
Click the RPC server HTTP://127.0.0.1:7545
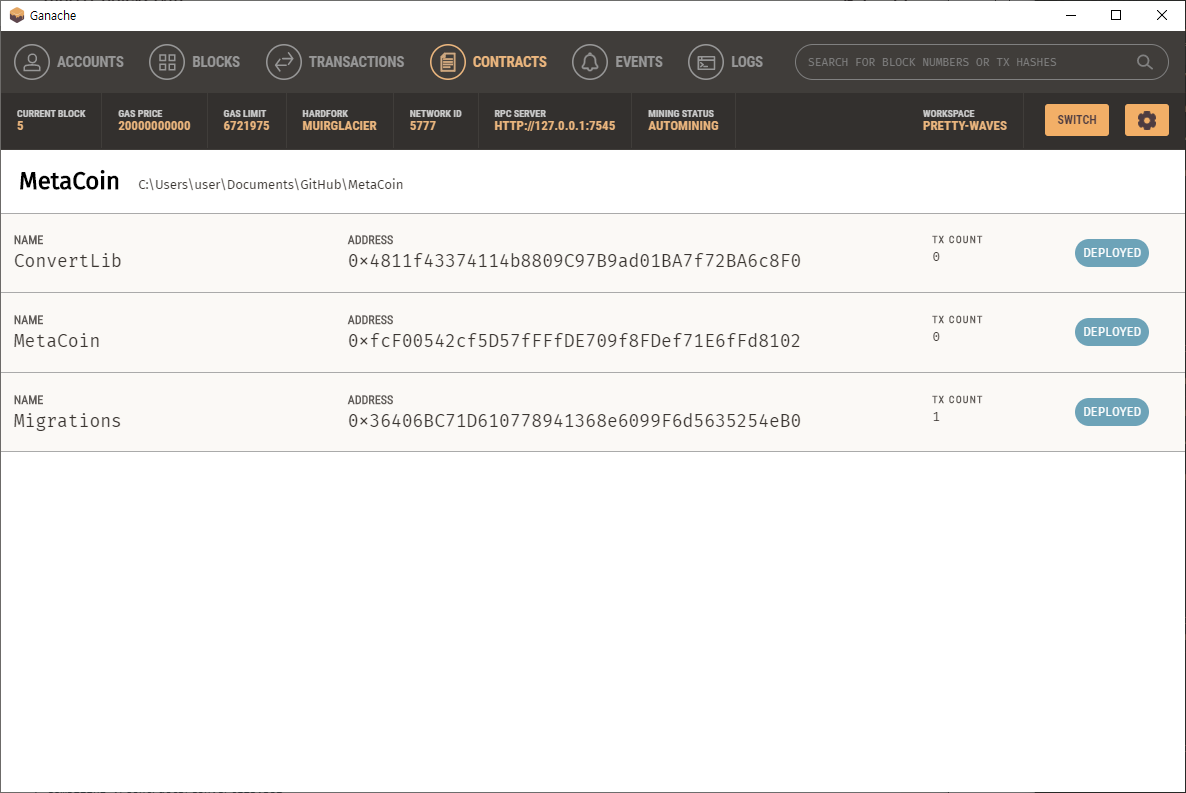(554, 126)
